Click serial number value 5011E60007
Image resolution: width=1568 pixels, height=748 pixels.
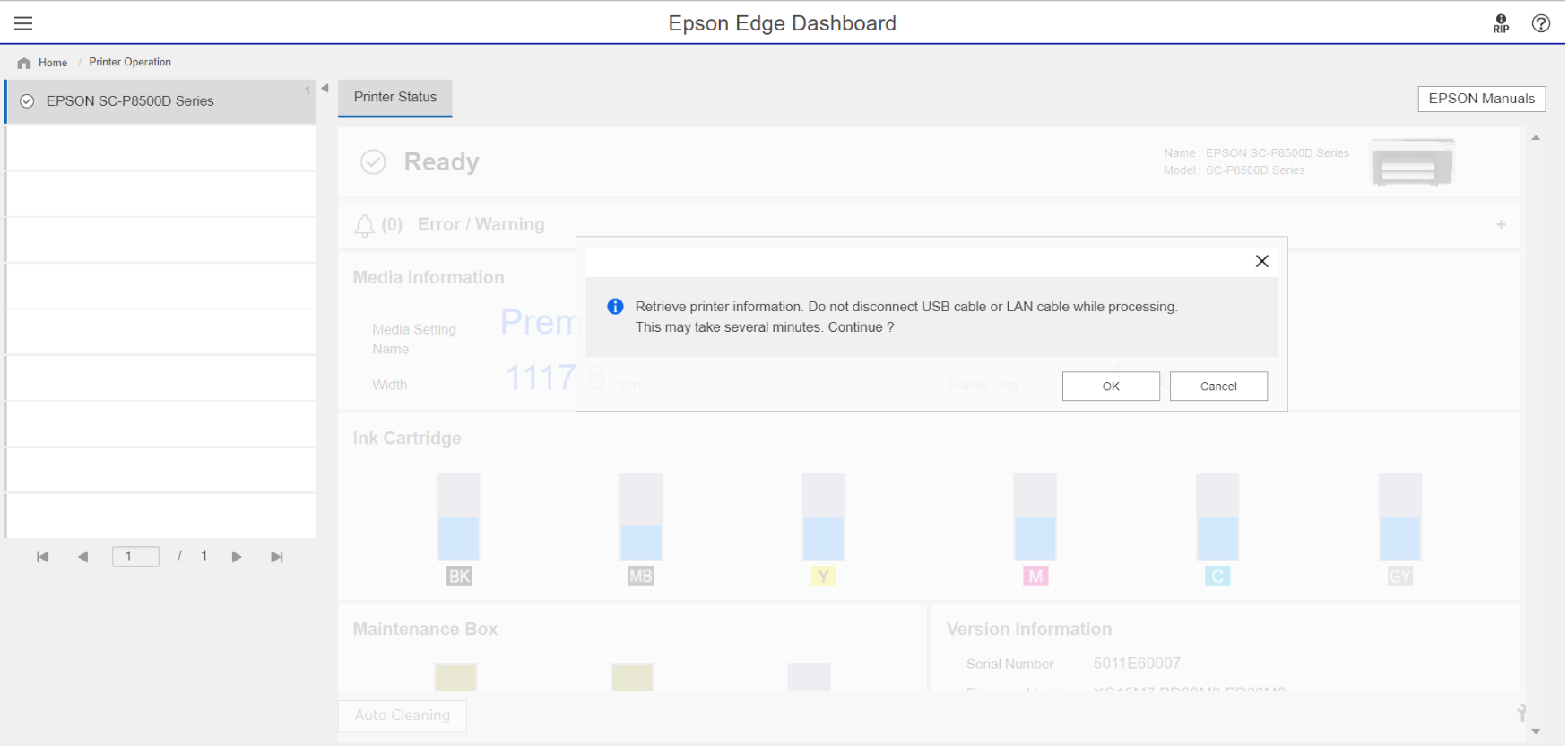tap(1139, 665)
